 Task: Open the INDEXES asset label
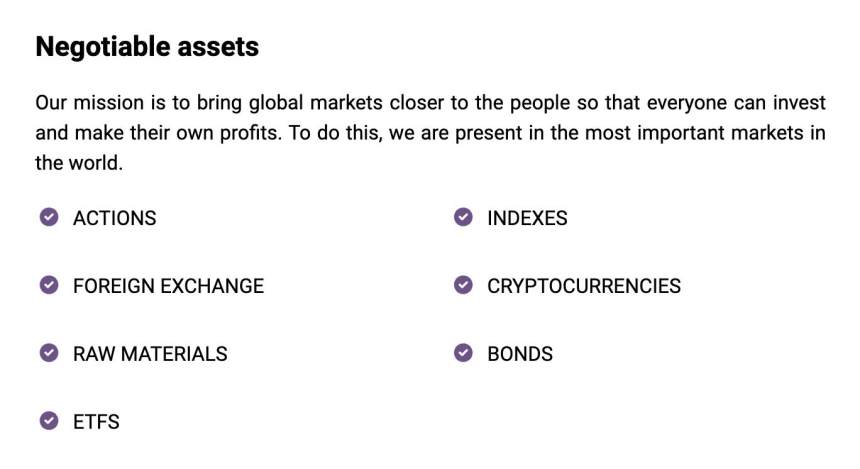(527, 218)
